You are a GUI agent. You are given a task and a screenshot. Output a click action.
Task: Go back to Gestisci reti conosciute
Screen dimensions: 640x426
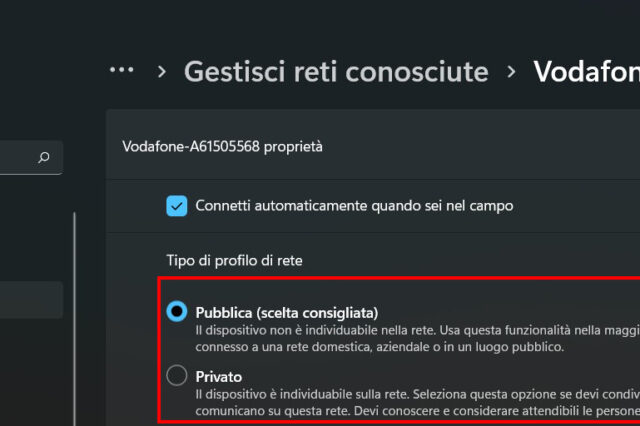336,72
